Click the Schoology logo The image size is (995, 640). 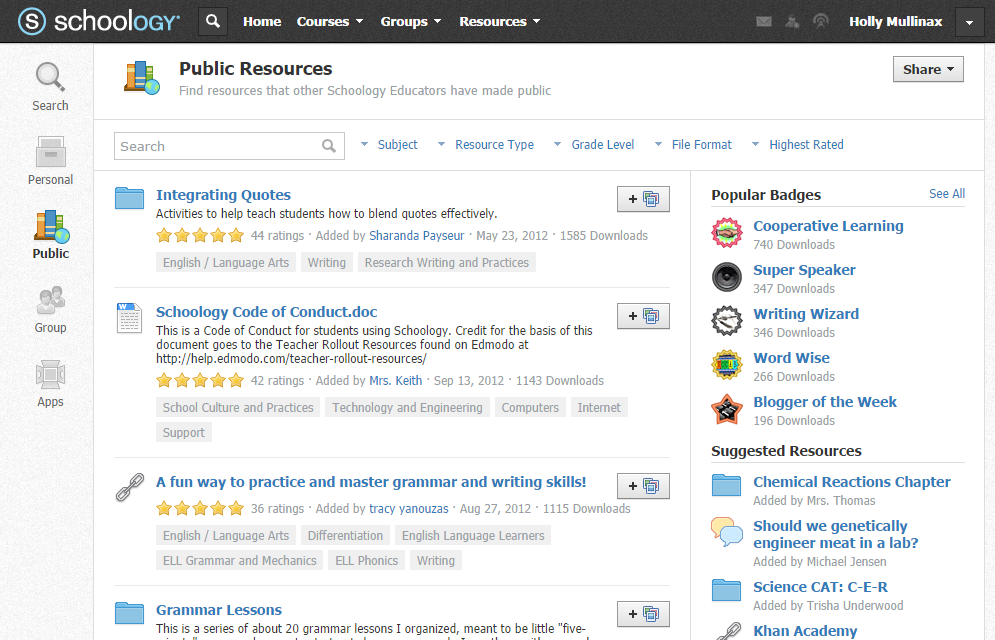pos(99,22)
